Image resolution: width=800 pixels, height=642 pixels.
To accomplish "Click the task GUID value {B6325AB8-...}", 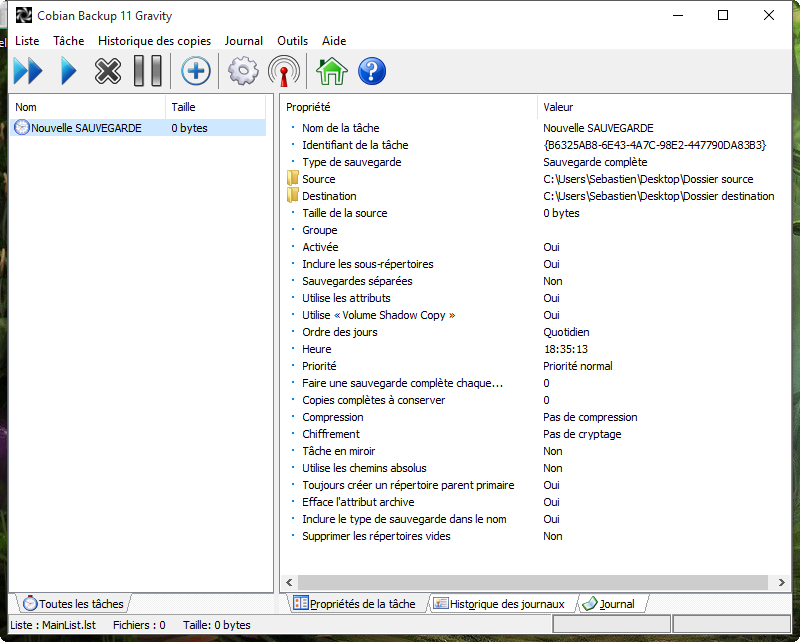I will pos(655,145).
